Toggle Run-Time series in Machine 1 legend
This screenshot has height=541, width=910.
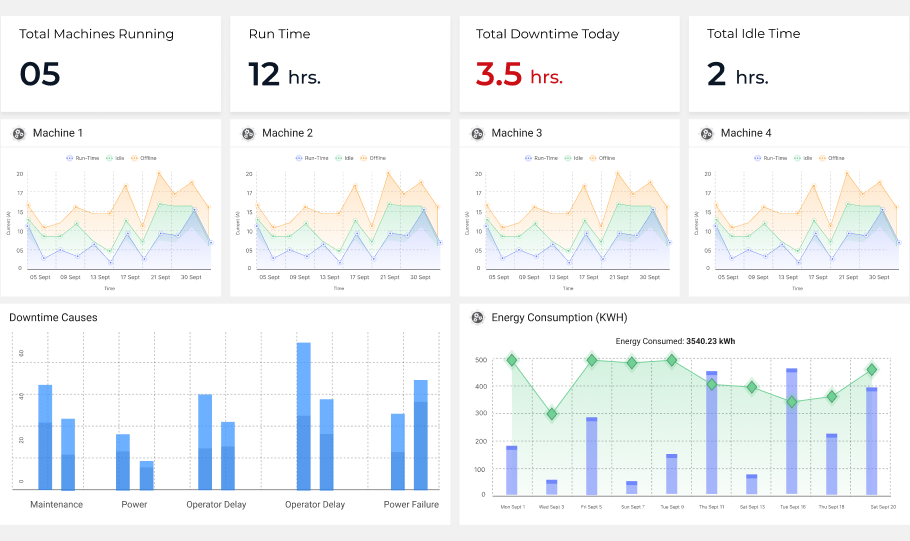click(x=82, y=158)
